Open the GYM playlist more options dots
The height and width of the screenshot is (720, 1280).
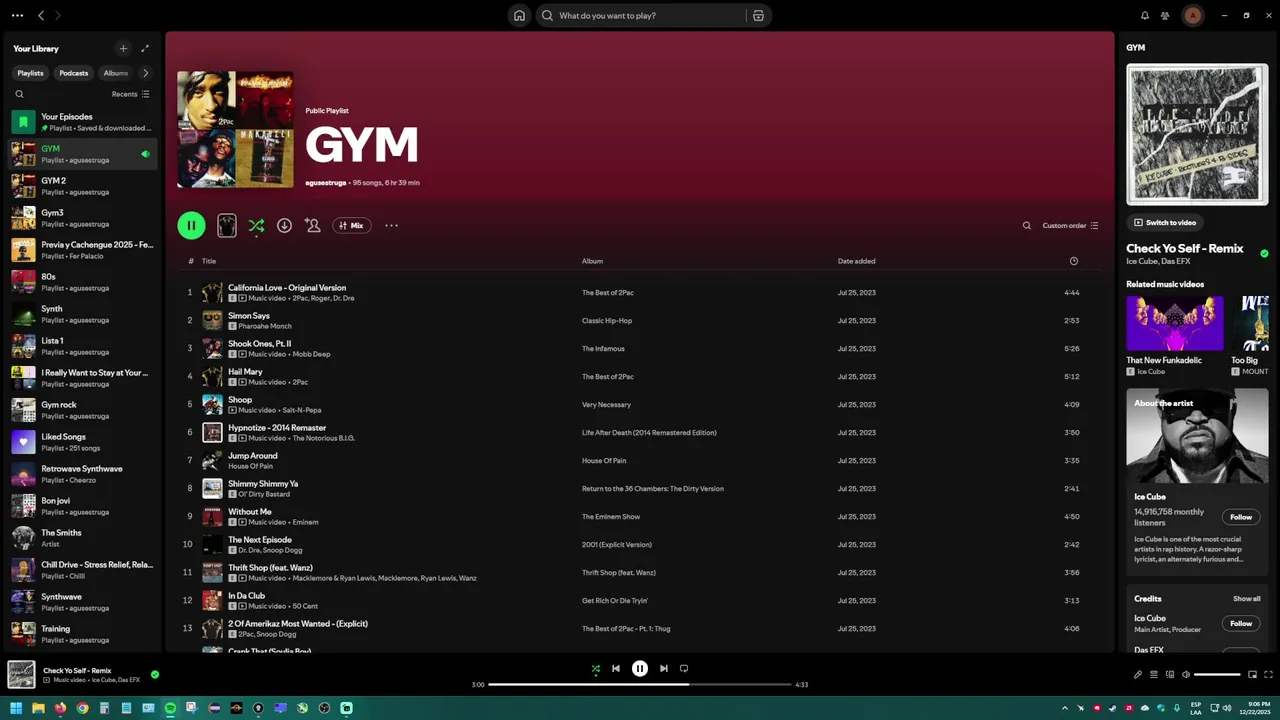[x=391, y=226]
